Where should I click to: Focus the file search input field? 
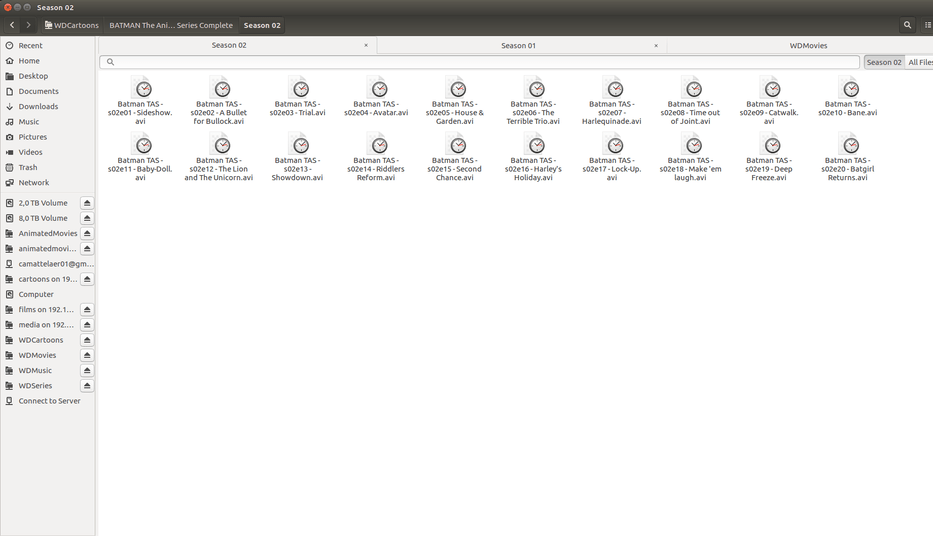point(480,62)
